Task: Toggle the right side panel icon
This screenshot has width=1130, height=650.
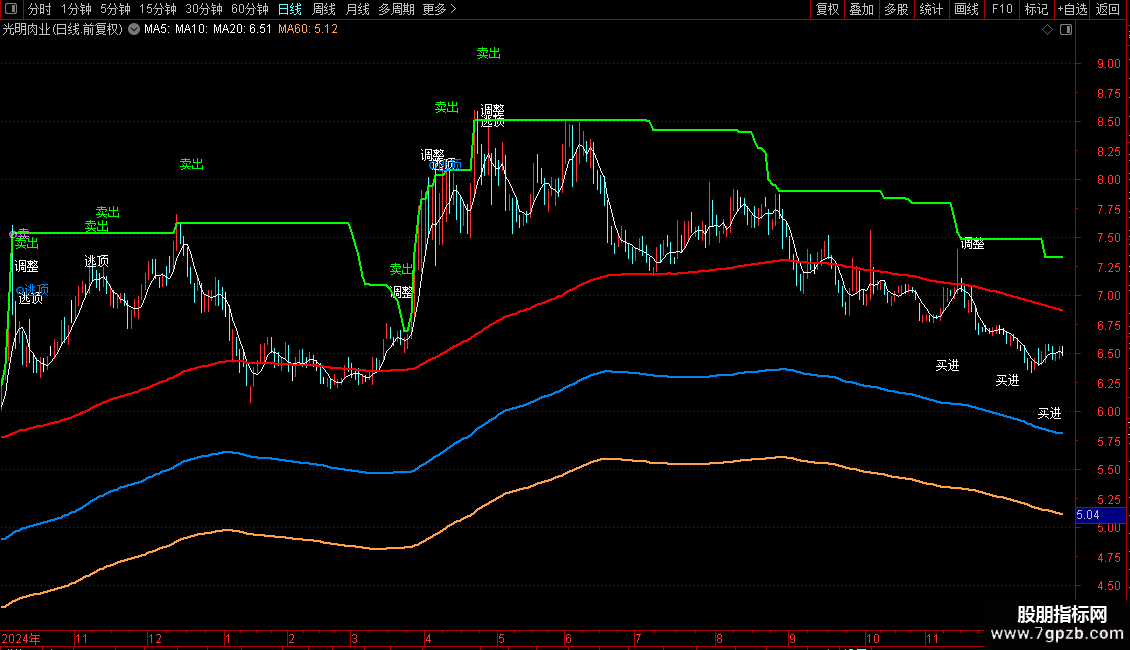Action: (x=1066, y=30)
